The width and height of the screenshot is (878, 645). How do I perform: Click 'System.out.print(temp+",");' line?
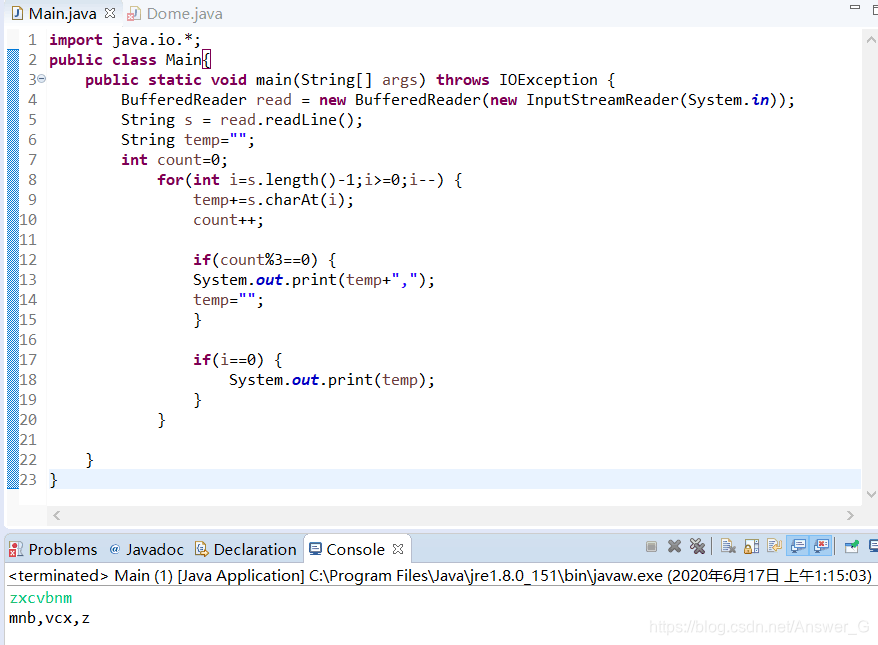pyautogui.click(x=314, y=280)
